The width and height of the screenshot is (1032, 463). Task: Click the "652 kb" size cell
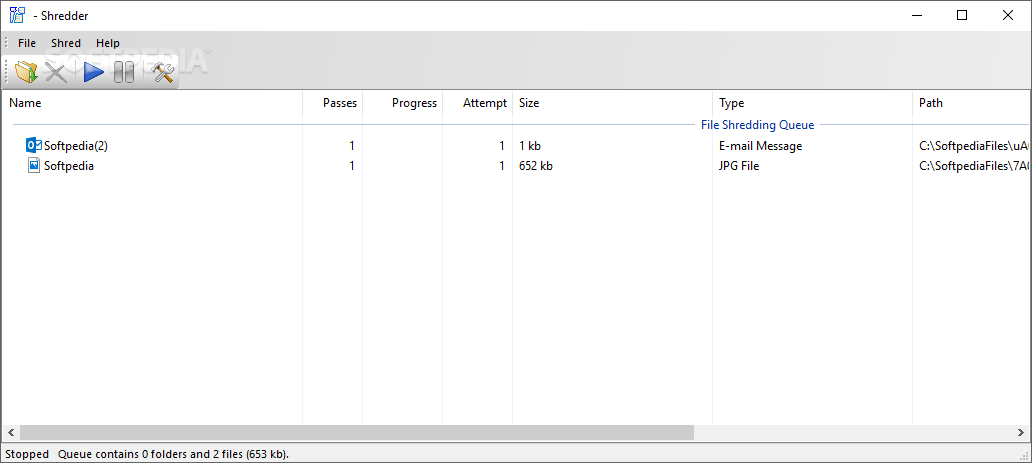536,166
